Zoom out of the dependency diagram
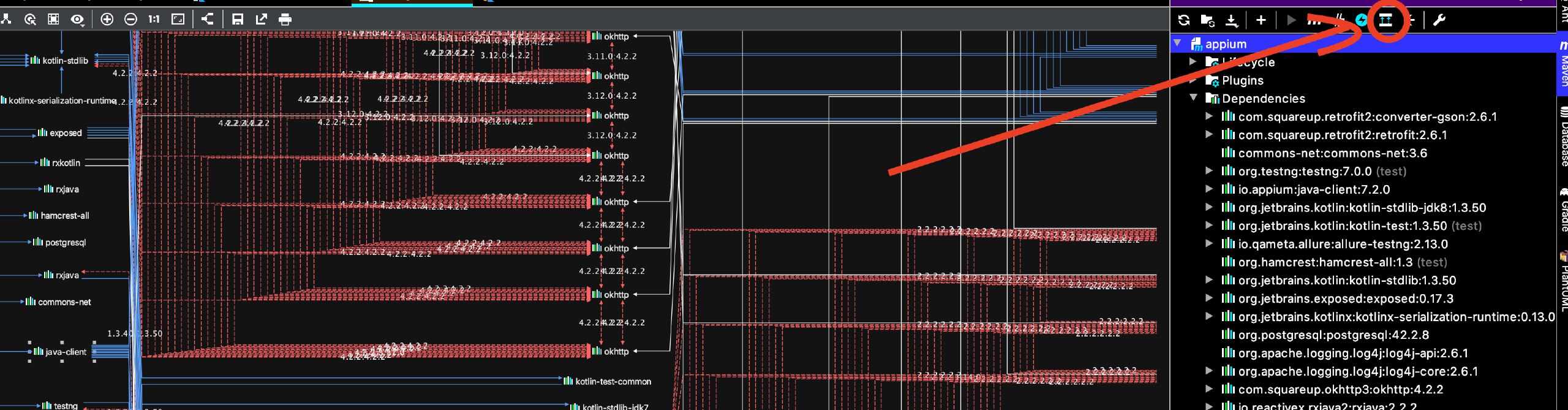This screenshot has width=1568, height=410. click(x=130, y=20)
